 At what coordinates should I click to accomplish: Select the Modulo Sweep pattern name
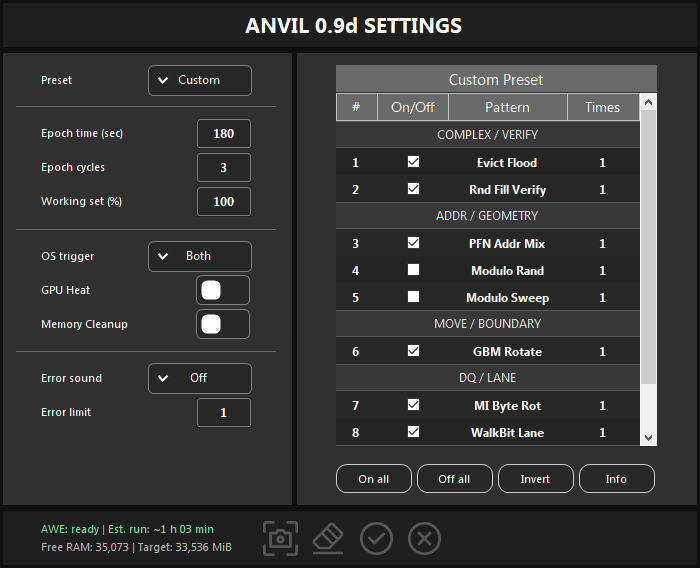508,298
